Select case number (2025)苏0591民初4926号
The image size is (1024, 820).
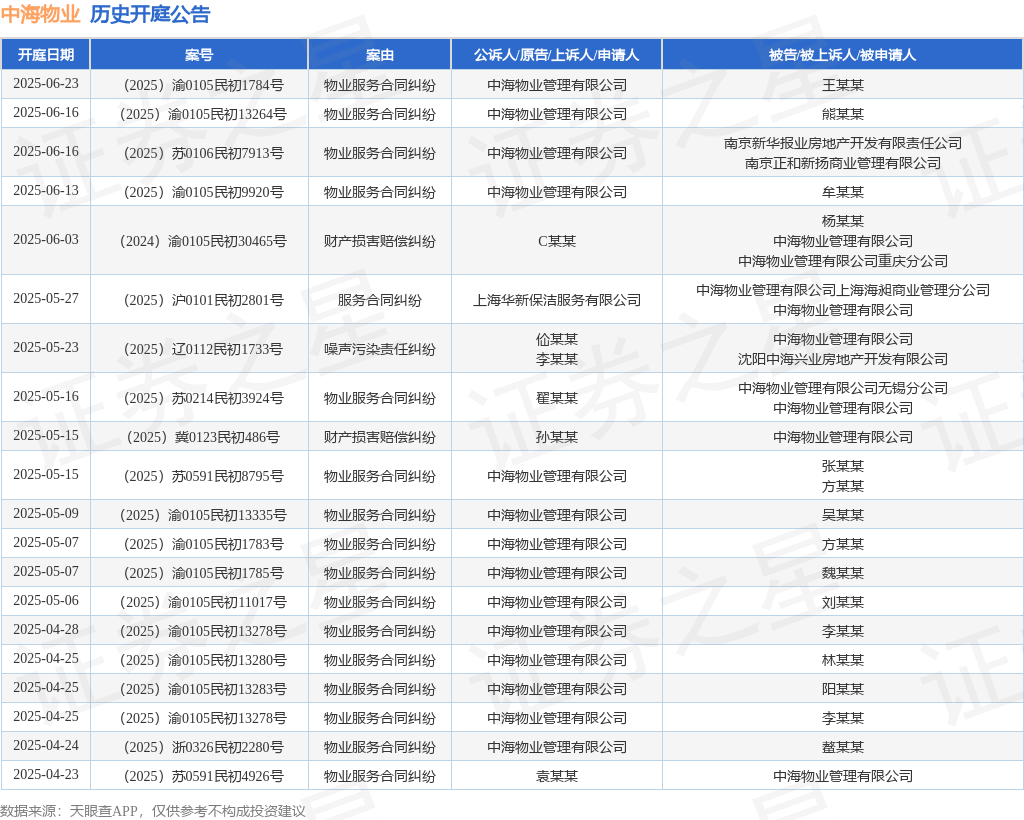[203, 776]
